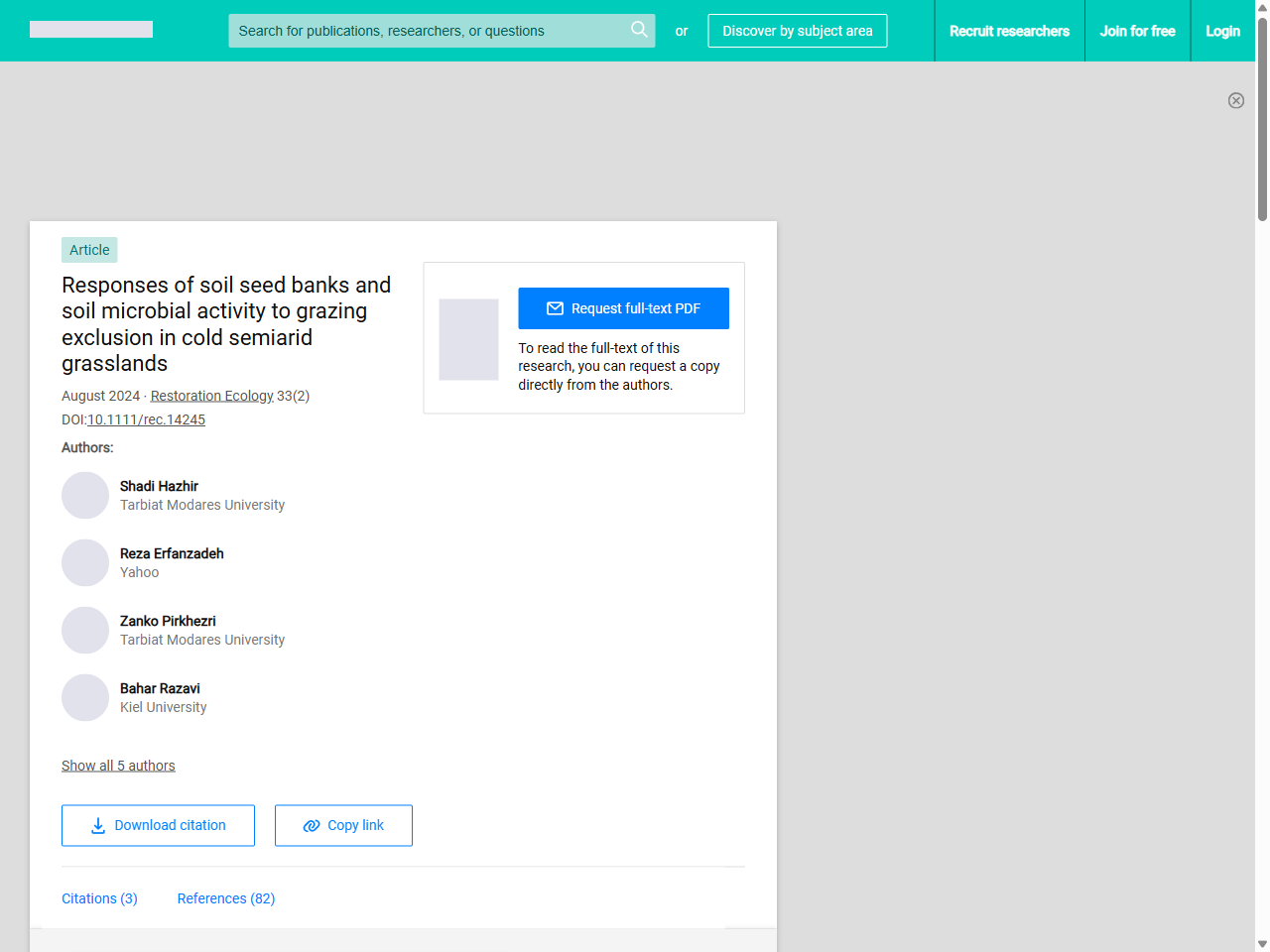1270x952 pixels.
Task: Open Recruit researchers
Action: coord(1009,31)
